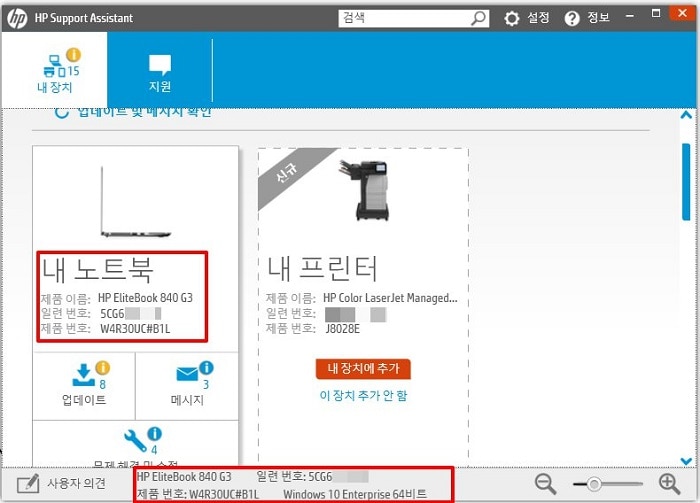Focus the 검색 search field

pos(413,18)
